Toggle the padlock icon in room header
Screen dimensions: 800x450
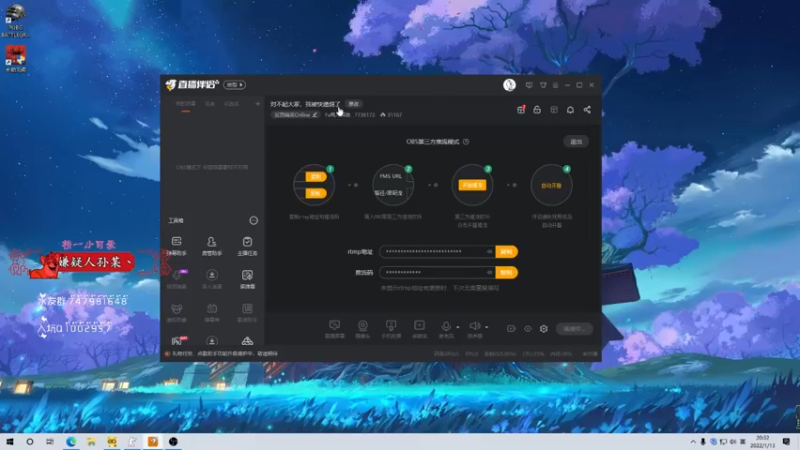pyautogui.click(x=537, y=110)
